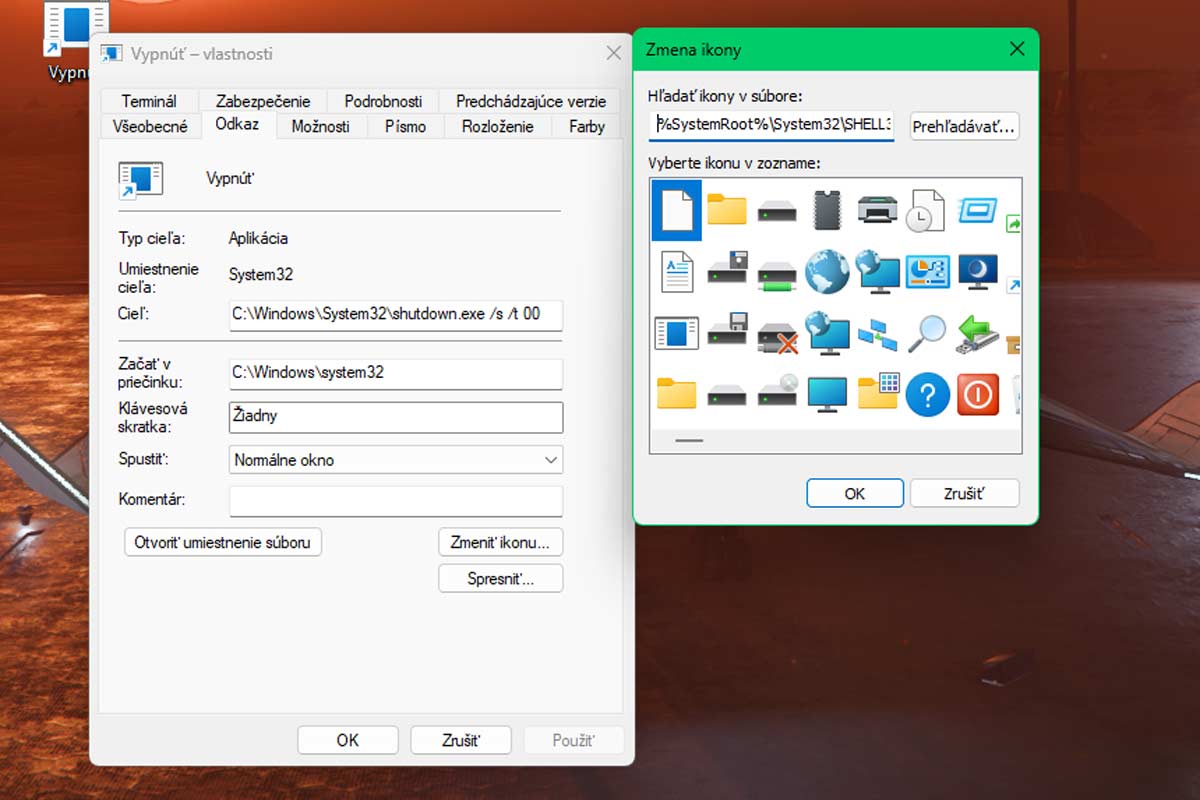Choose the blue question mark help icon
This screenshot has width=1200, height=800.
[x=927, y=396]
